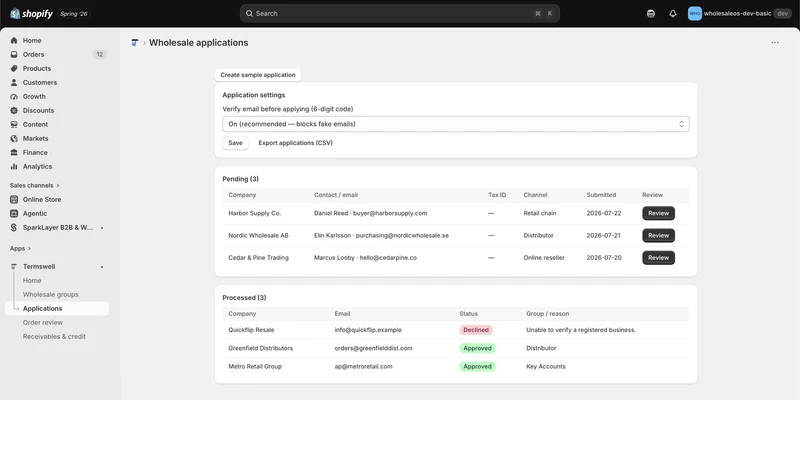Click the search magnifier icon
This screenshot has height=450, width=800.
tap(249, 14)
